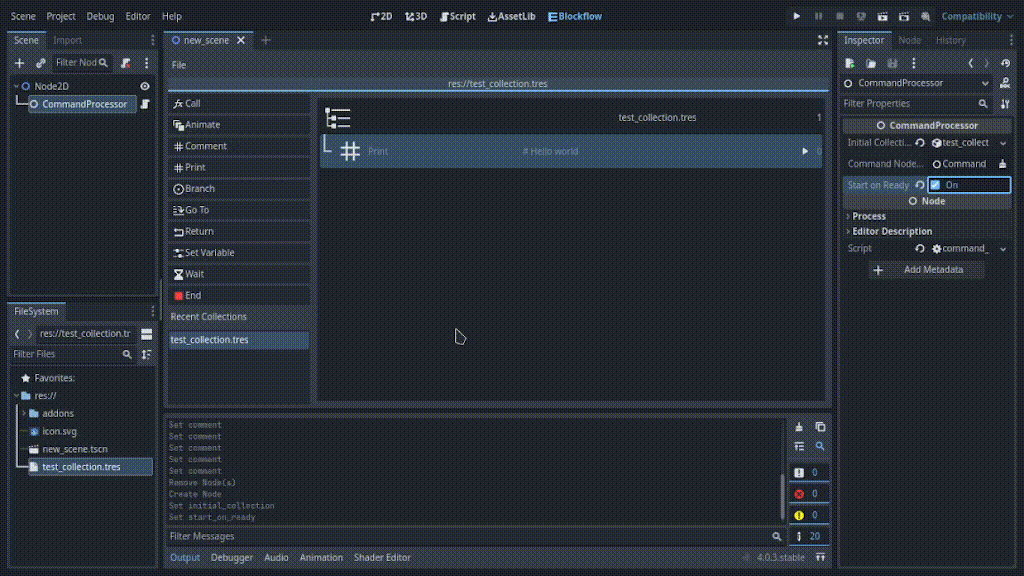This screenshot has height=576, width=1024.
Task: Copy the output log contents
Action: tap(820, 427)
